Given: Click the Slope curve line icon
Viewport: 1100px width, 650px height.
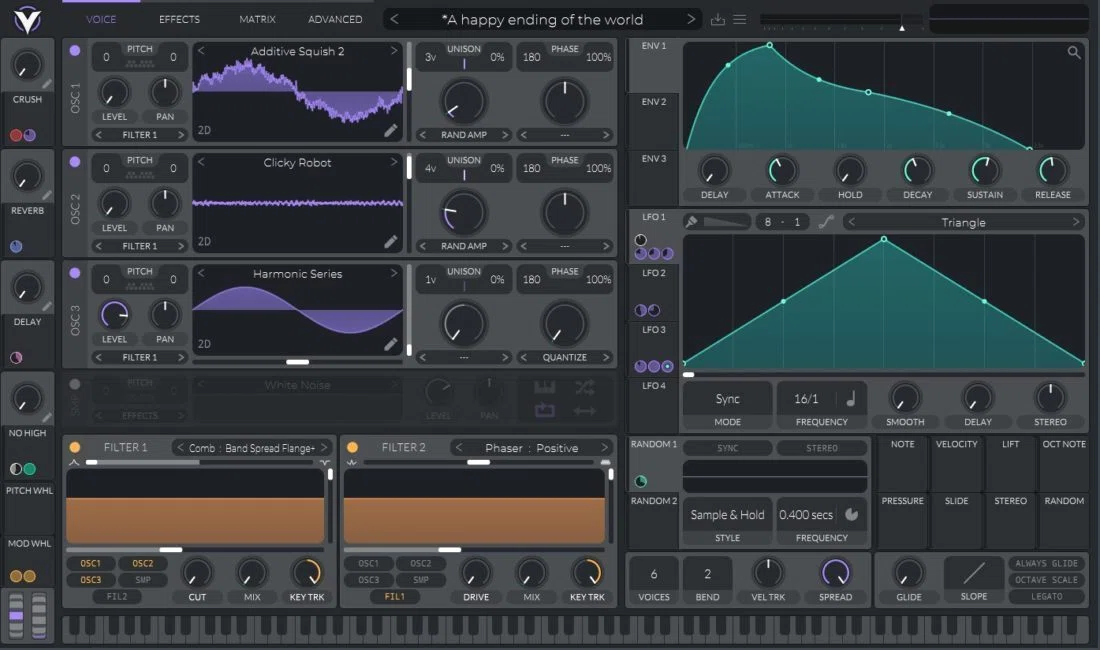Looking at the screenshot, I should point(973,573).
